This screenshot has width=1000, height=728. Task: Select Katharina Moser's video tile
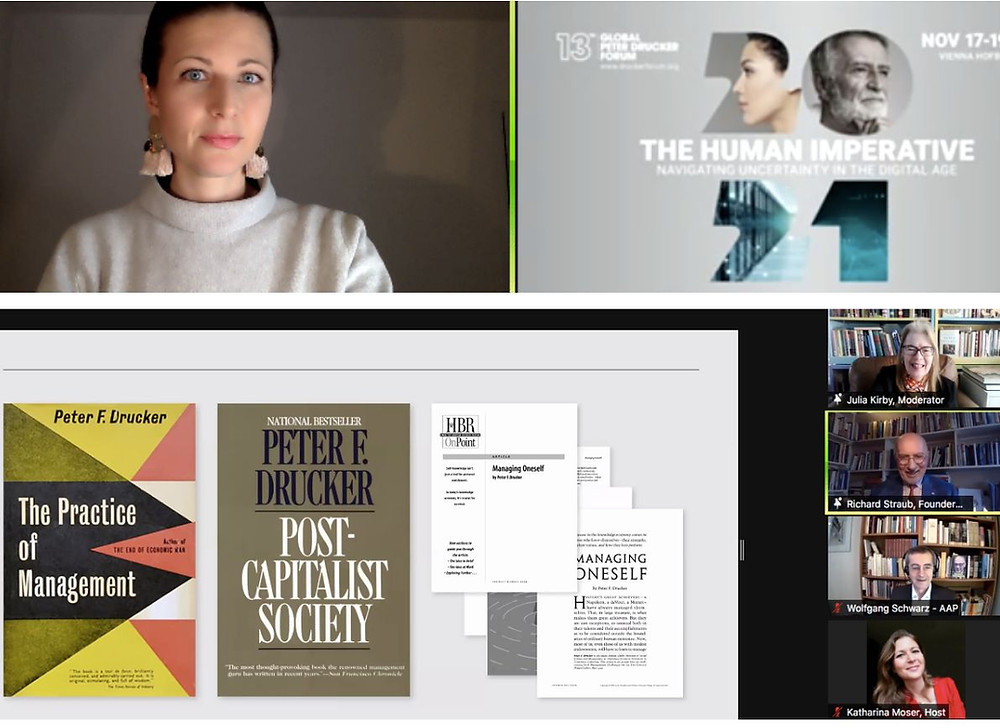click(913, 670)
